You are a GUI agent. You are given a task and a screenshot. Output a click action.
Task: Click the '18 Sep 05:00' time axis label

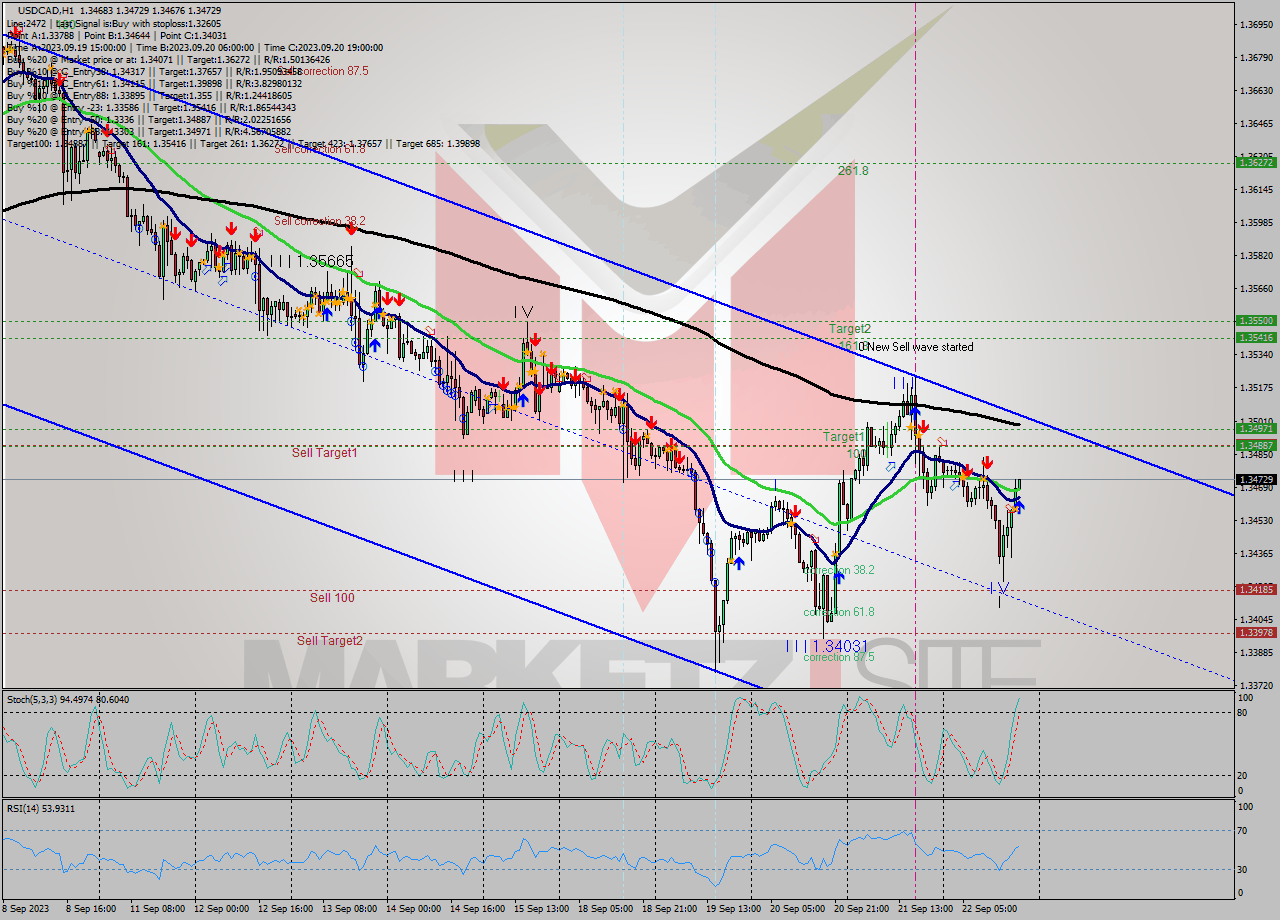605,909
